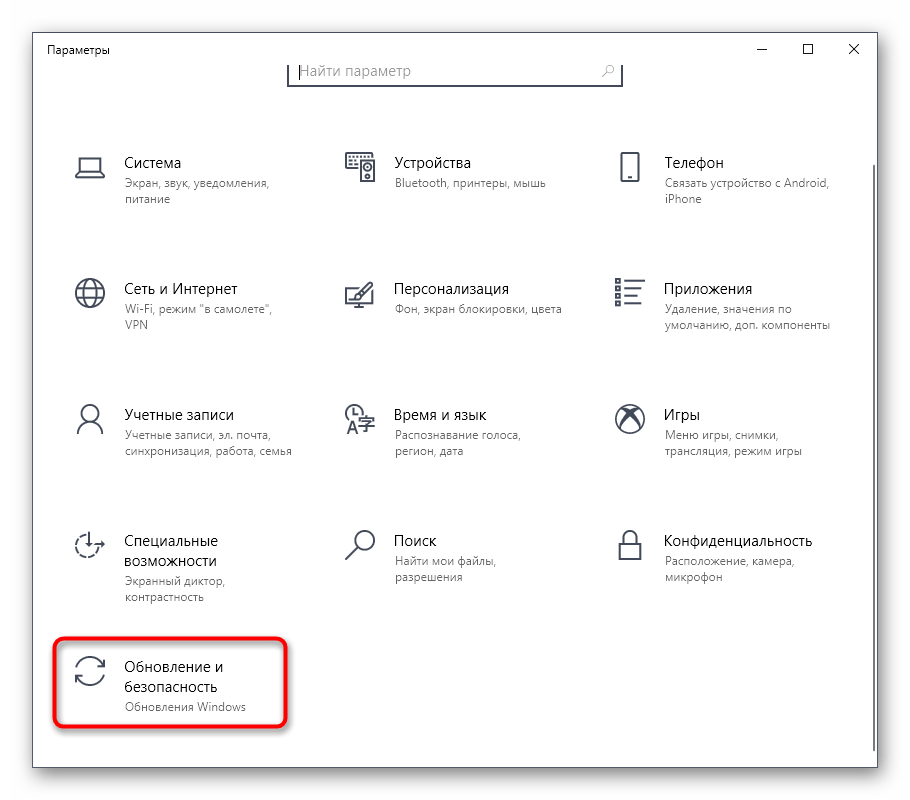This screenshot has width=910, height=800.
Task: Maximize the Параметры window
Action: (x=808, y=49)
